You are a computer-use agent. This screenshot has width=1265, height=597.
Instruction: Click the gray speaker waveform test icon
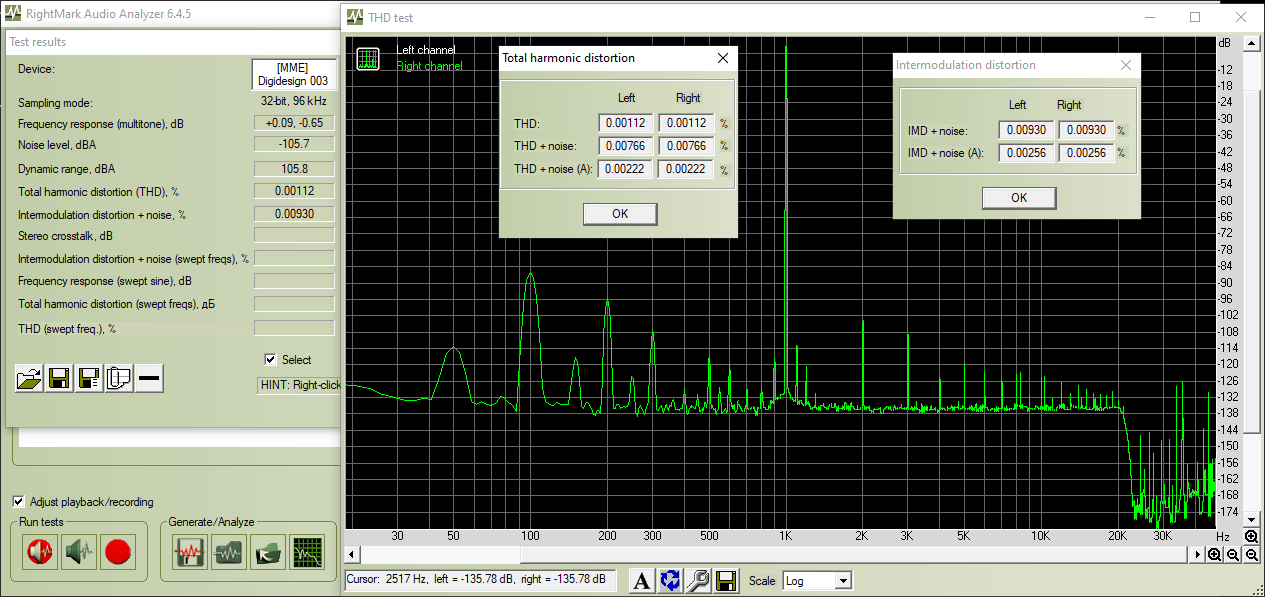point(79,552)
